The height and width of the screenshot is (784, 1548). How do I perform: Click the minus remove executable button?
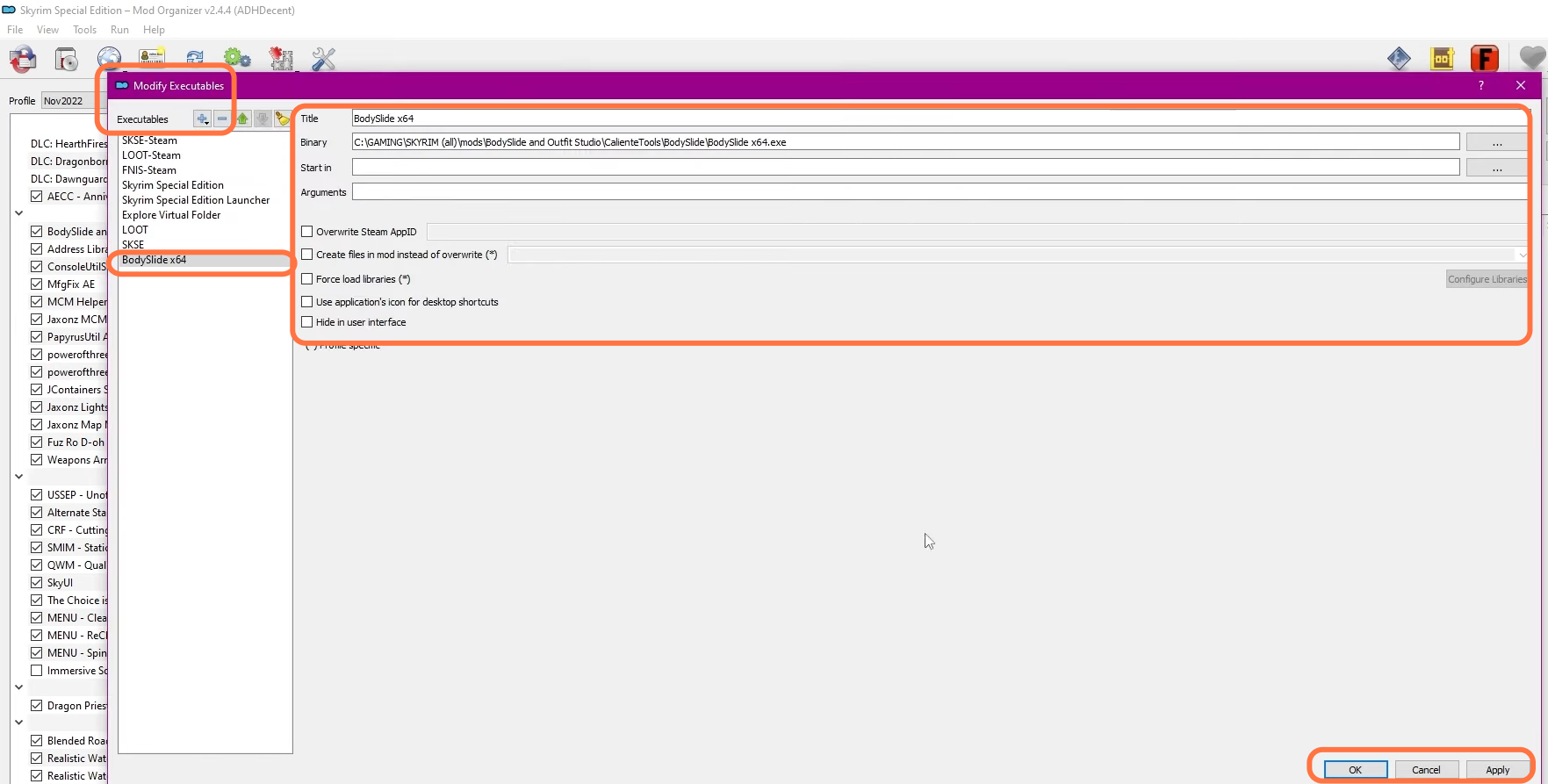pos(222,119)
